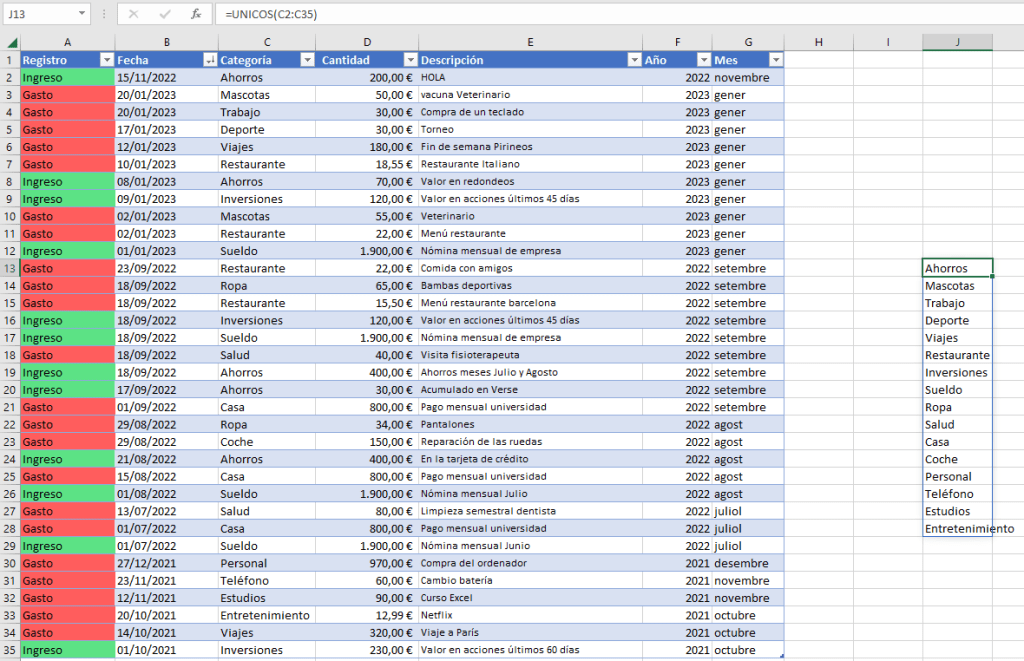Click the Cancel X icon in formula bar

(134, 15)
